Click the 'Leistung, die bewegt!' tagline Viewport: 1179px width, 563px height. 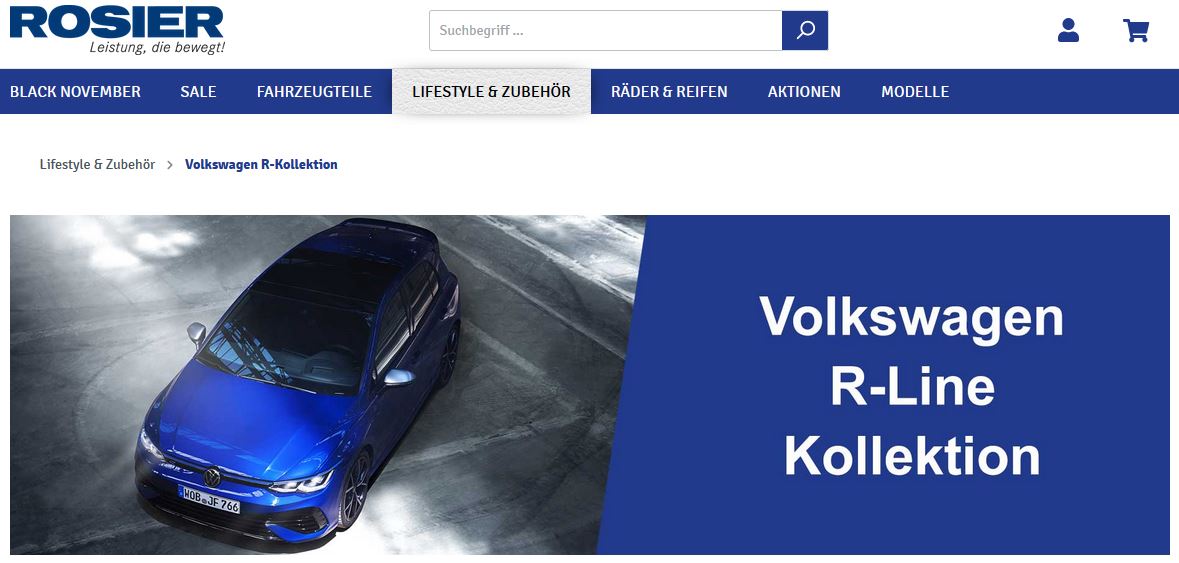(157, 47)
